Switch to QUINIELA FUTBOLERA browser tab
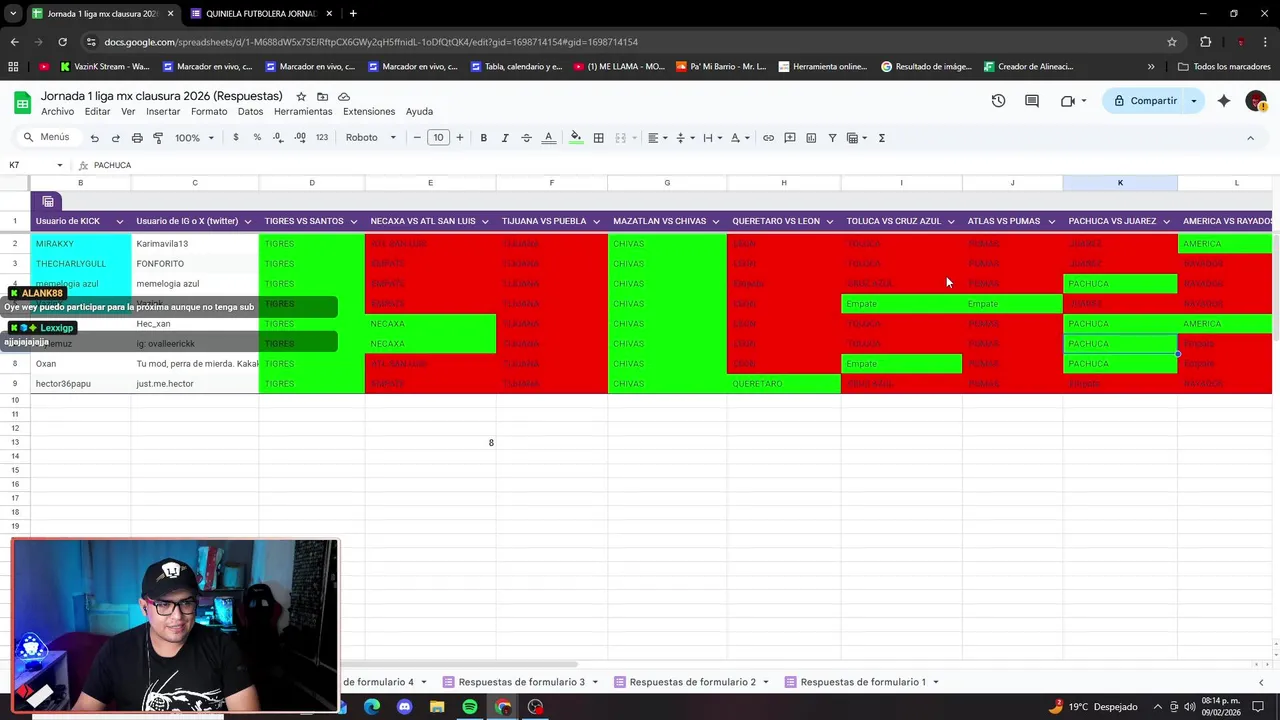Image resolution: width=1280 pixels, height=720 pixels. tap(260, 14)
